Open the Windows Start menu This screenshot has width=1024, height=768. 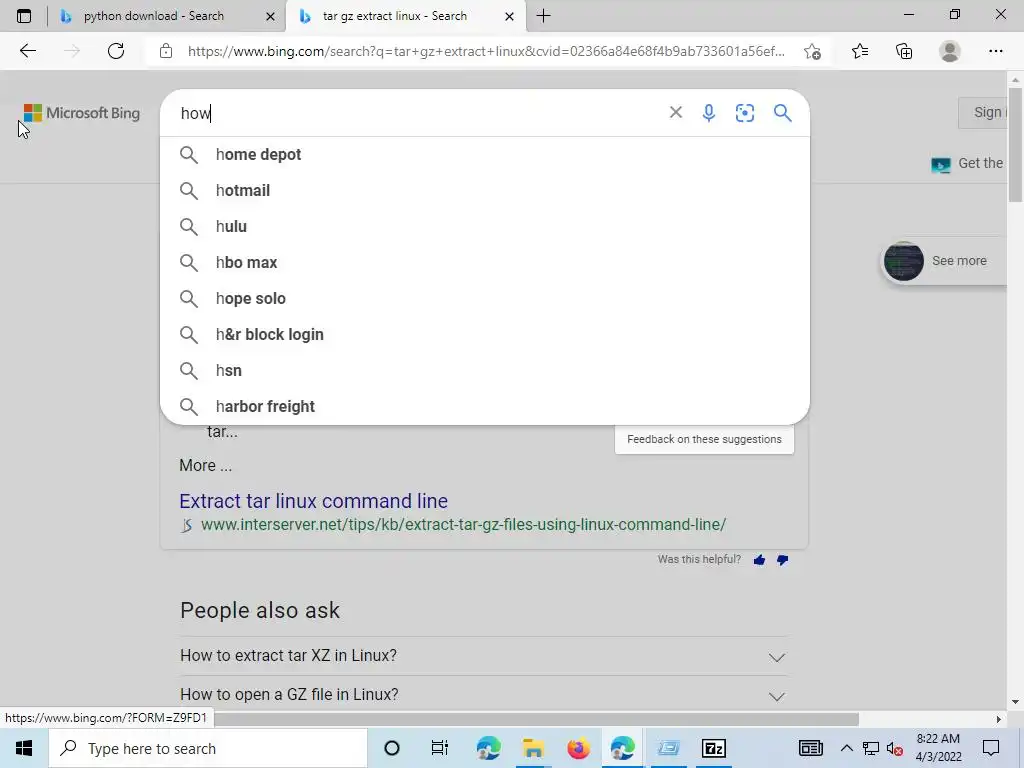tap(24, 748)
